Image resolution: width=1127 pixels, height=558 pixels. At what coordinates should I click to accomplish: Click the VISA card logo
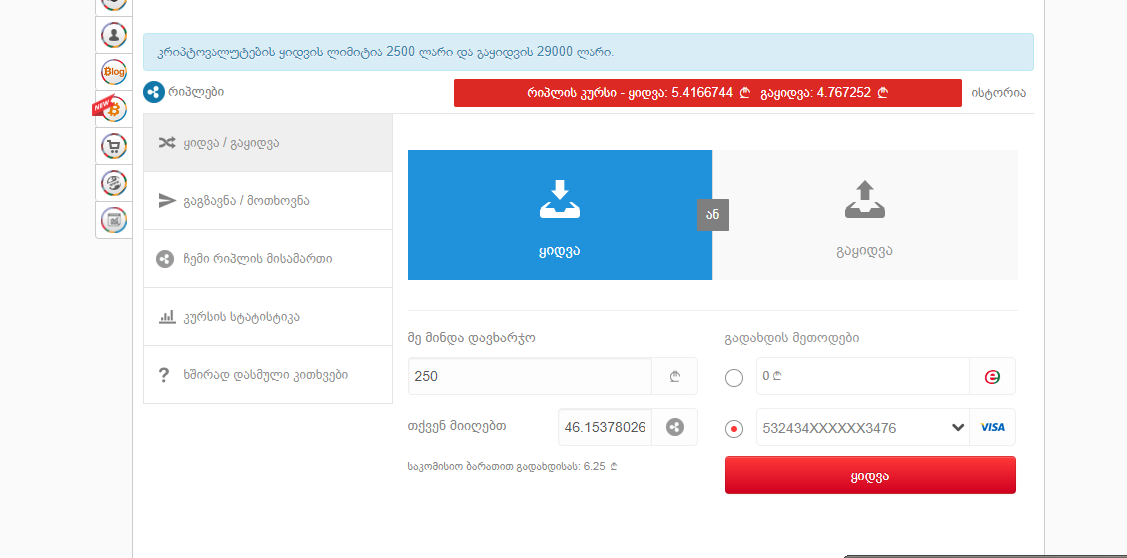pyautogui.click(x=993, y=427)
